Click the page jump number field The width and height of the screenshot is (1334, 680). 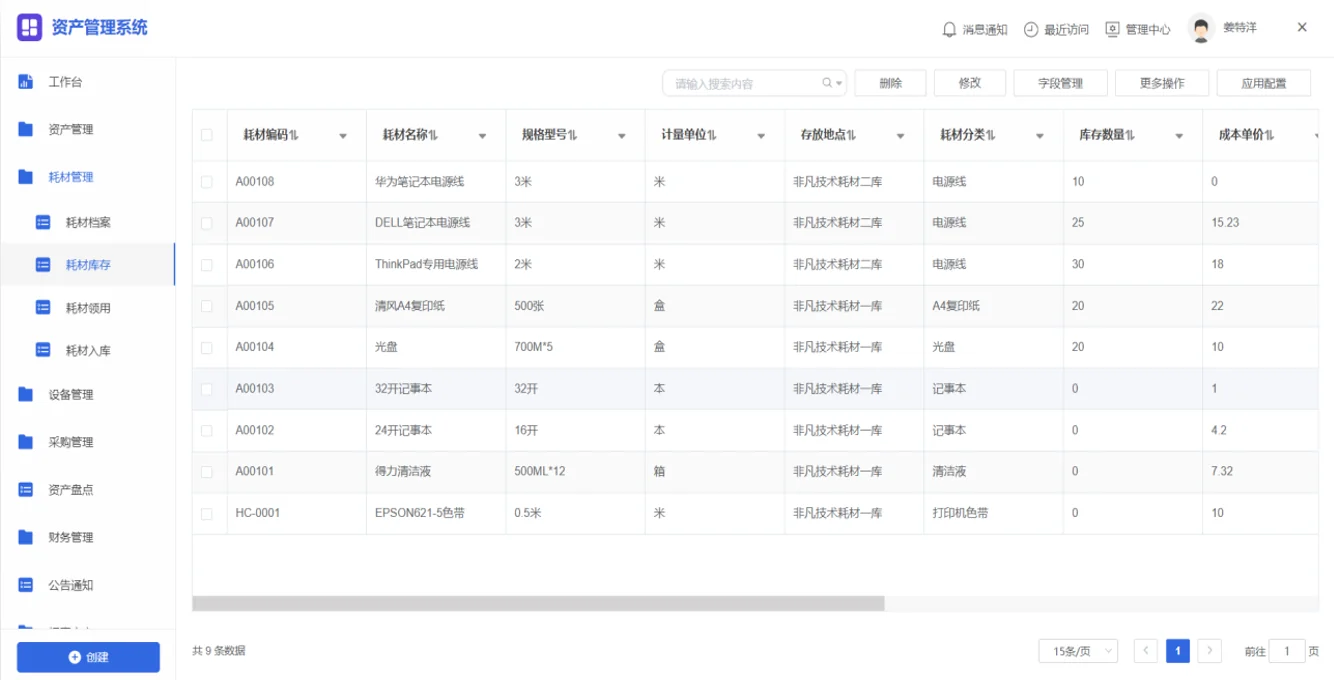click(x=1288, y=651)
